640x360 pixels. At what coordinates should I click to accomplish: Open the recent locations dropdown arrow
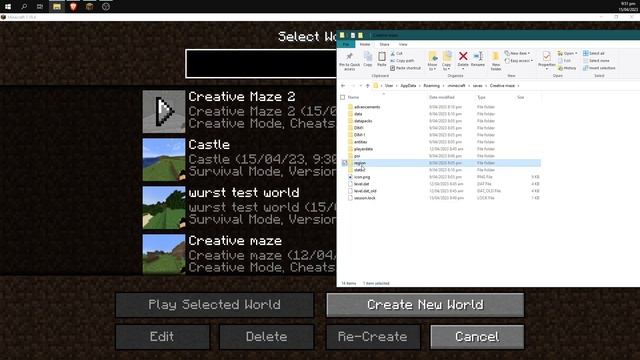coord(360,86)
